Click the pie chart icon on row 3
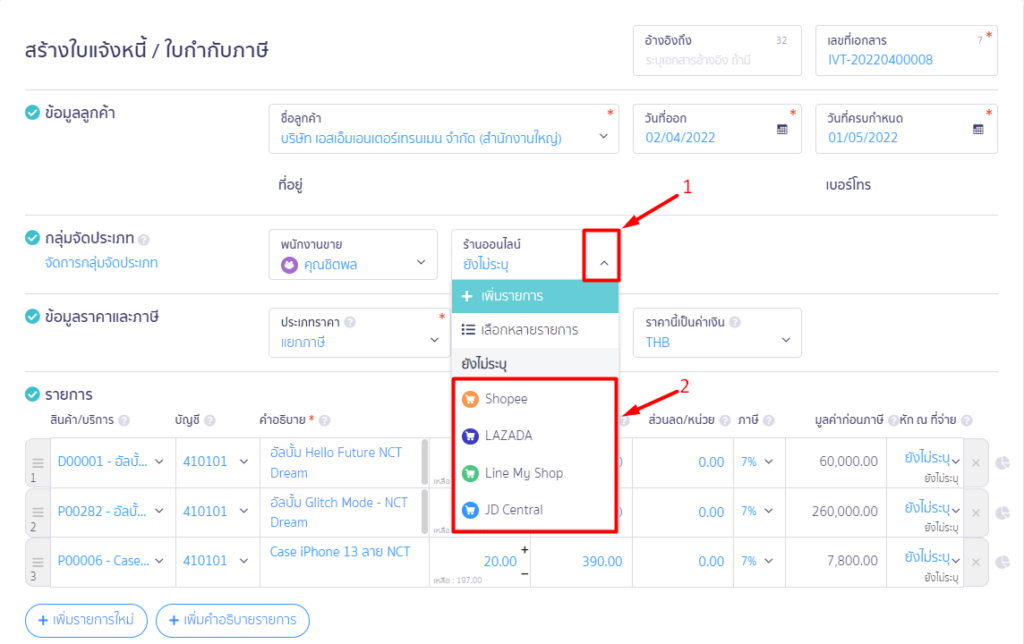The width and height of the screenshot is (1024, 644). pyautogui.click(x=1003, y=563)
